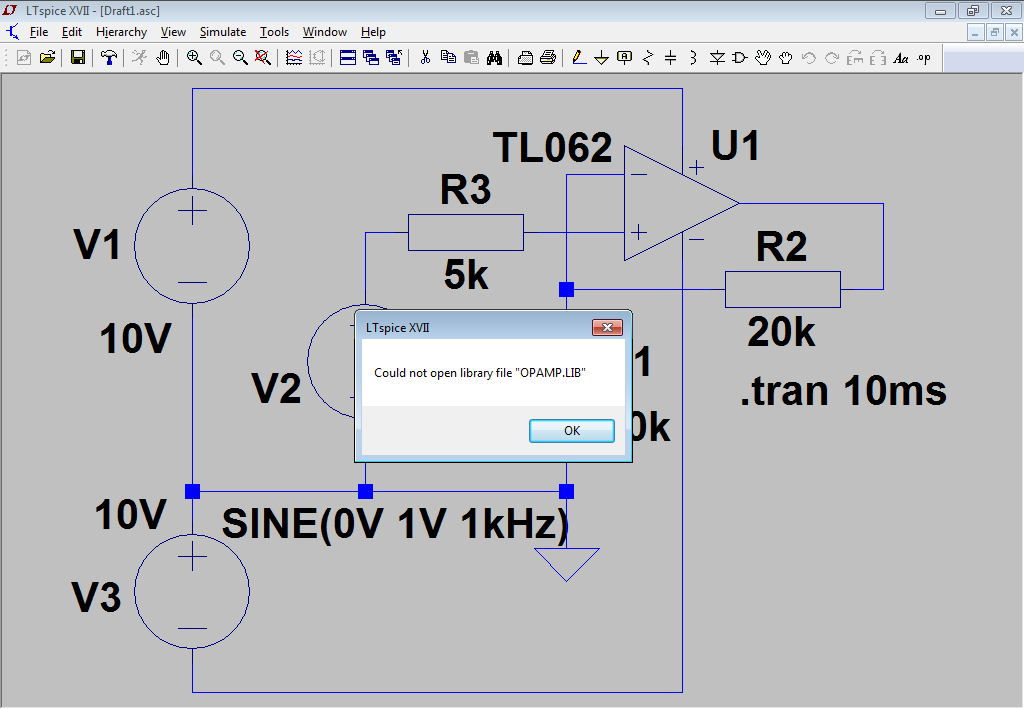The width and height of the screenshot is (1024, 709).
Task: Open the Simulate menu
Action: click(223, 32)
